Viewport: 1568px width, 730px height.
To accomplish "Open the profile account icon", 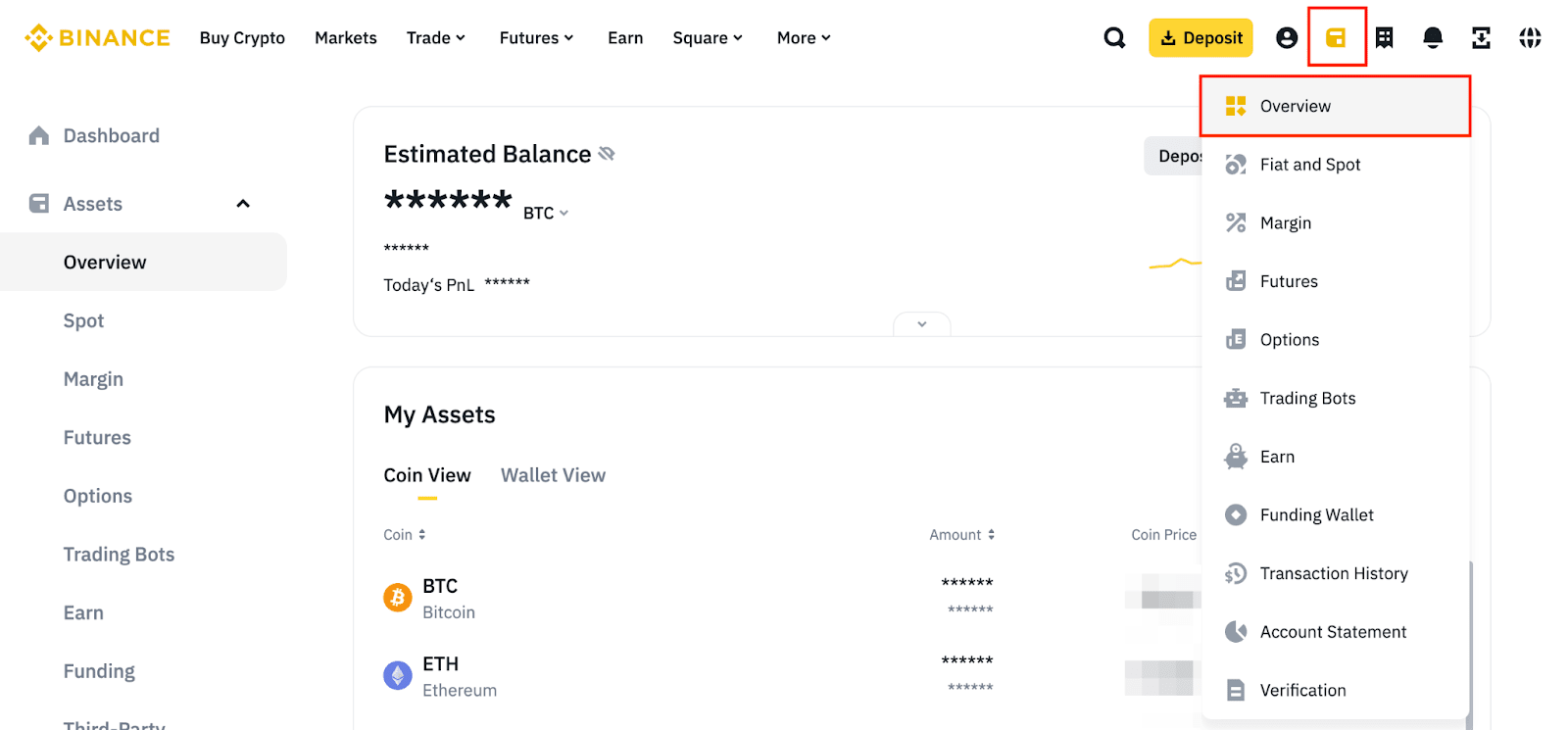I will [x=1287, y=37].
